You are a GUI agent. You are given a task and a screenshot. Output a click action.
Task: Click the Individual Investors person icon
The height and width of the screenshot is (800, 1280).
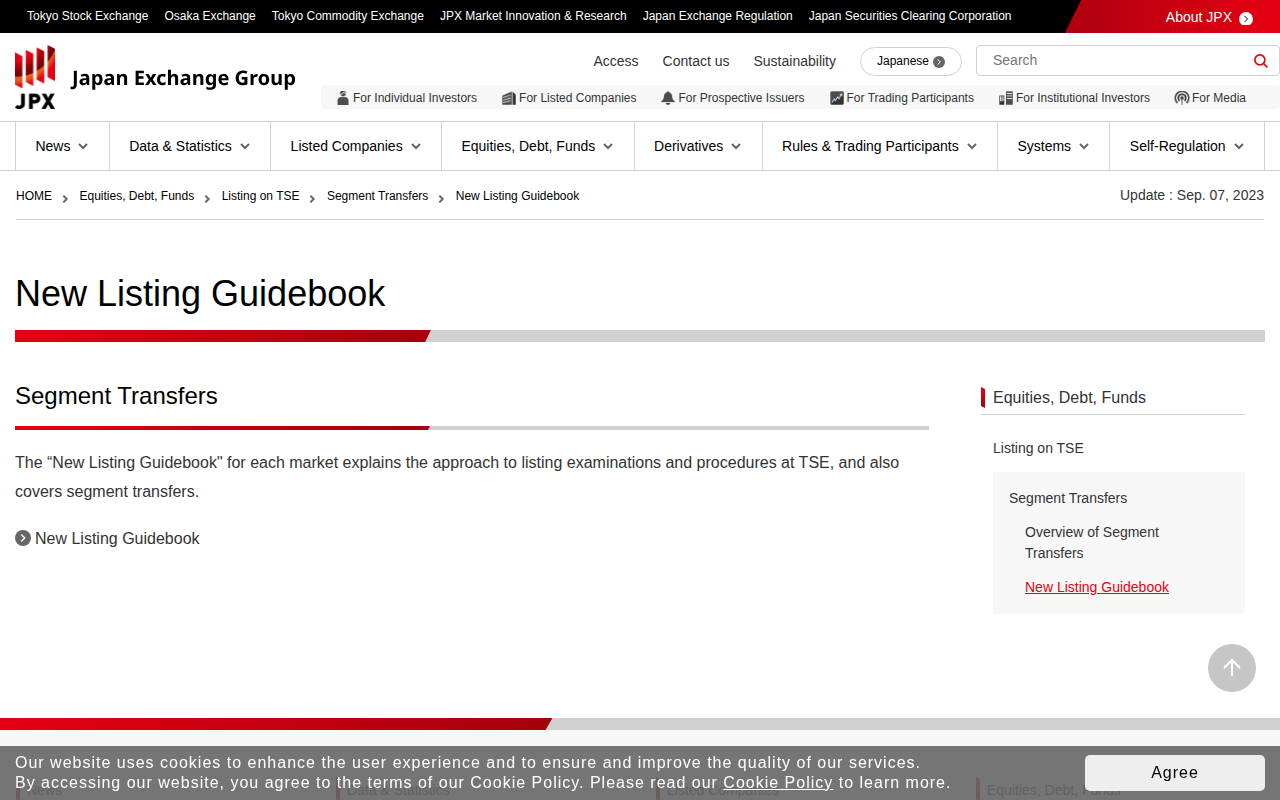[x=343, y=98]
